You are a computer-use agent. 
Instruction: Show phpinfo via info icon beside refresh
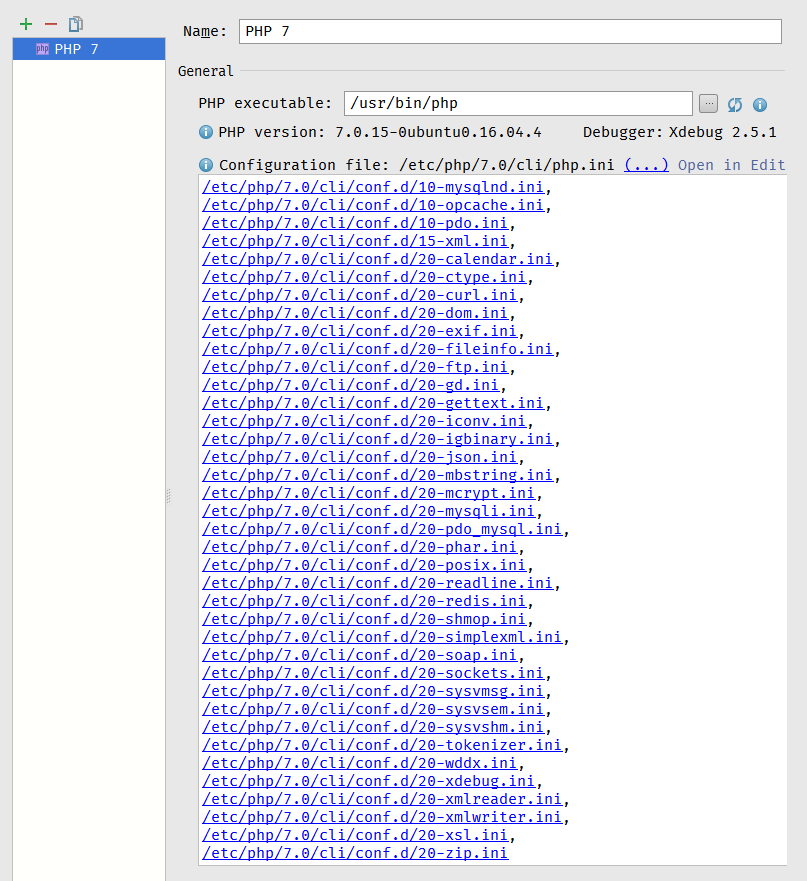pyautogui.click(x=760, y=105)
